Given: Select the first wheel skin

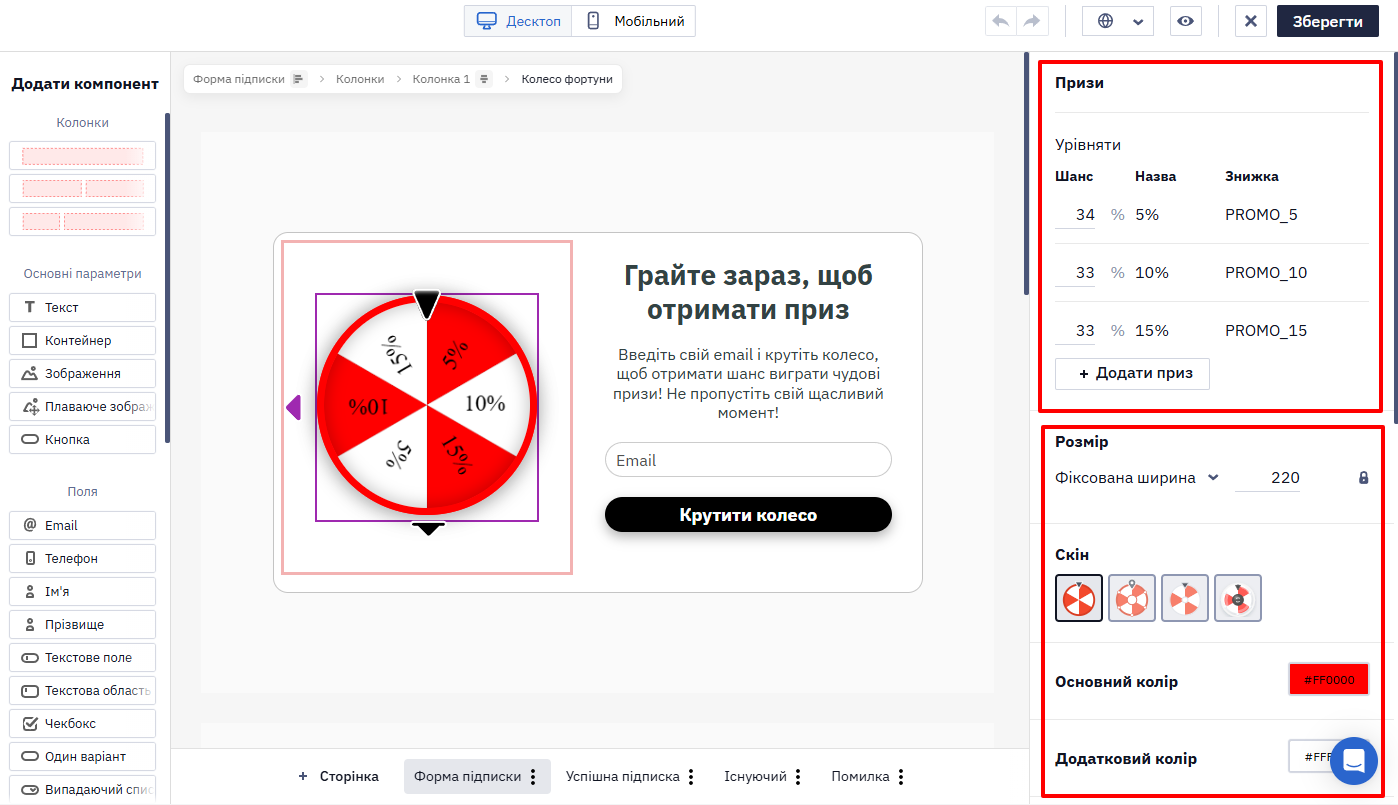Looking at the screenshot, I should point(1079,598).
